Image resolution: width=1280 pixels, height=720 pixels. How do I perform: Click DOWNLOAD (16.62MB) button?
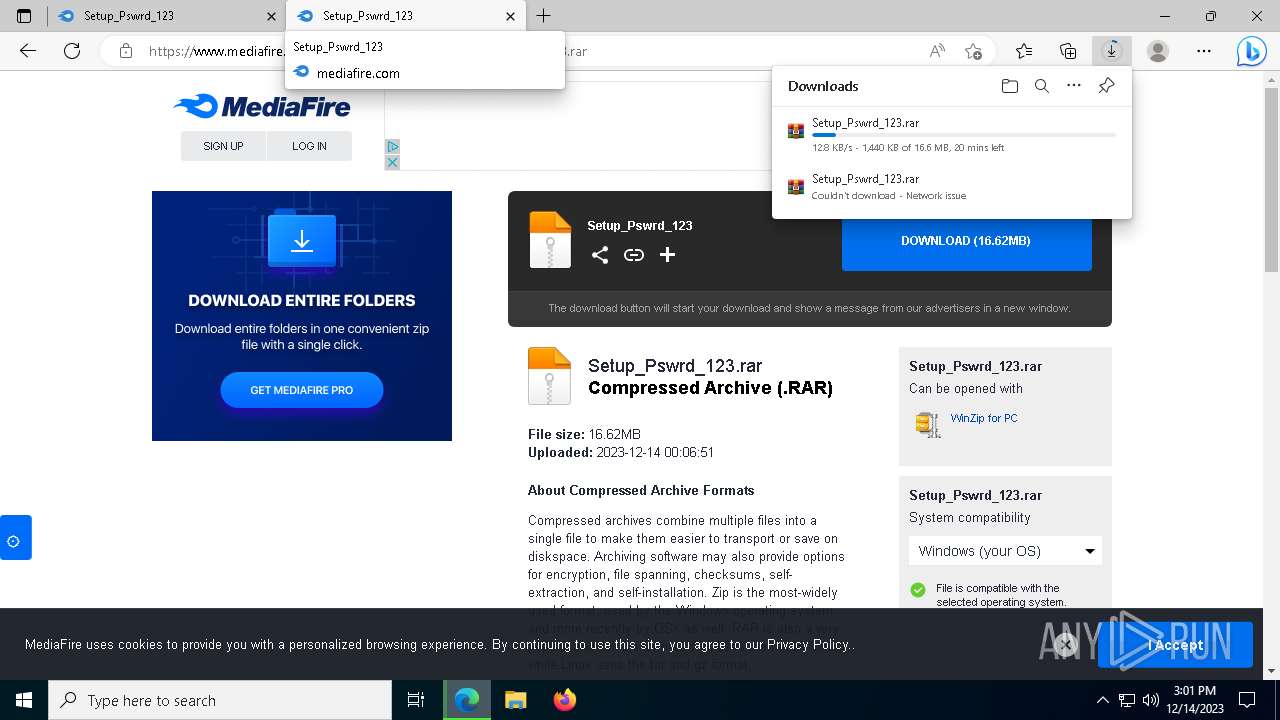pyautogui.click(x=966, y=241)
